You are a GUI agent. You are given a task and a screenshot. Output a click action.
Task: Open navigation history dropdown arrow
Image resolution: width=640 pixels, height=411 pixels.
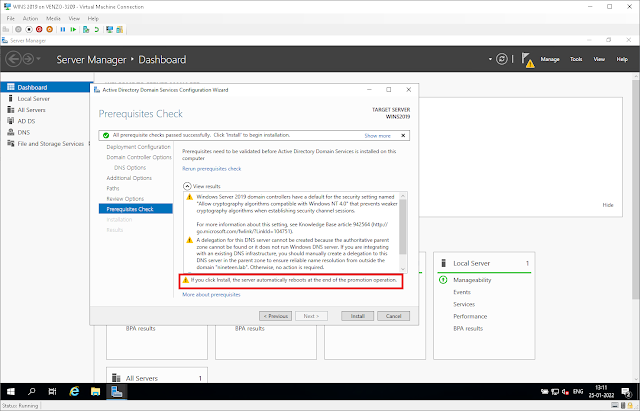coord(38,59)
